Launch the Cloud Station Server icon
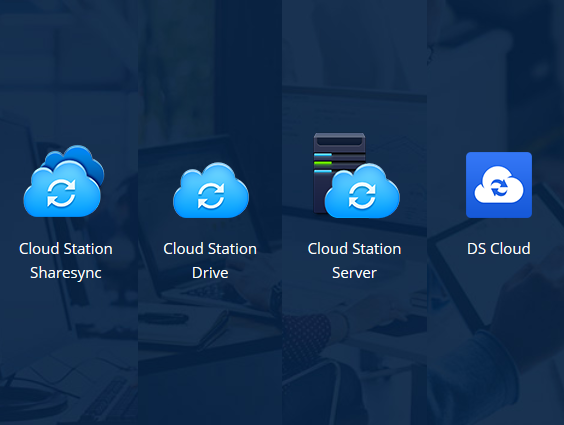564x425 pixels. click(356, 175)
